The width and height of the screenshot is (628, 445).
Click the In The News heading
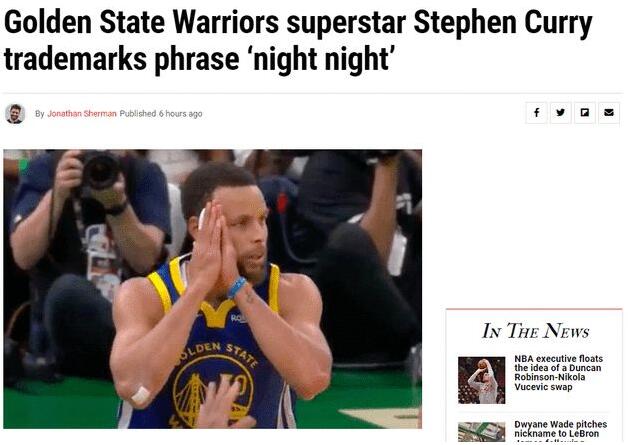pyautogui.click(x=535, y=331)
